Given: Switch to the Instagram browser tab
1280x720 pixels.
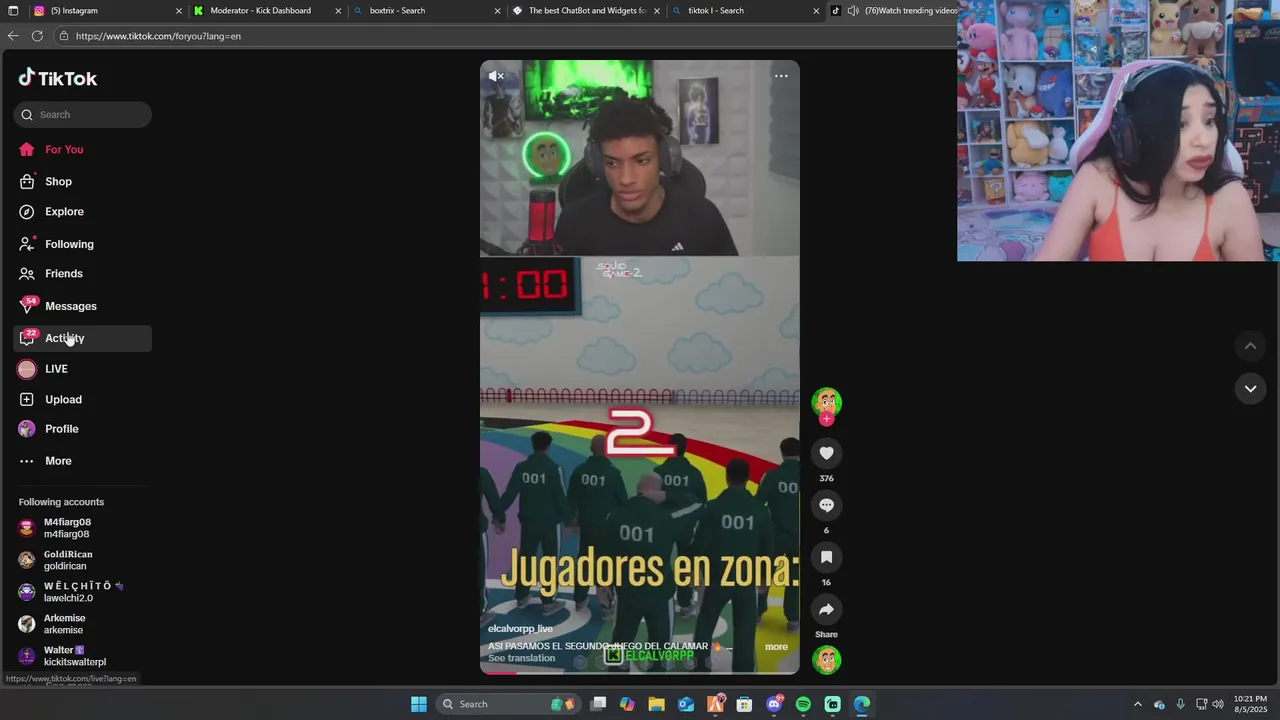Looking at the screenshot, I should coord(107,11).
